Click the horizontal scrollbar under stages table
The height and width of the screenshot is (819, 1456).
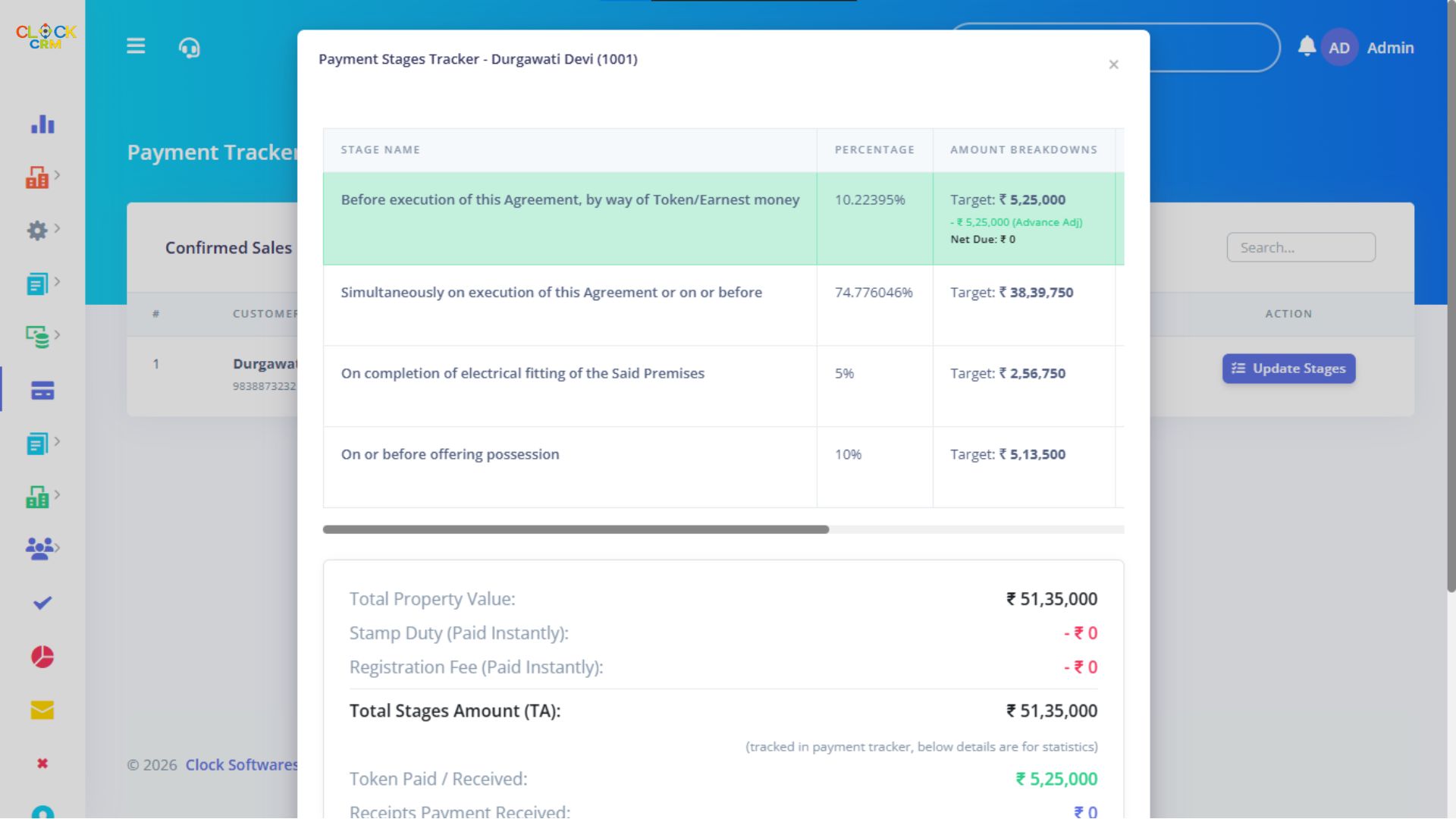[x=576, y=529]
